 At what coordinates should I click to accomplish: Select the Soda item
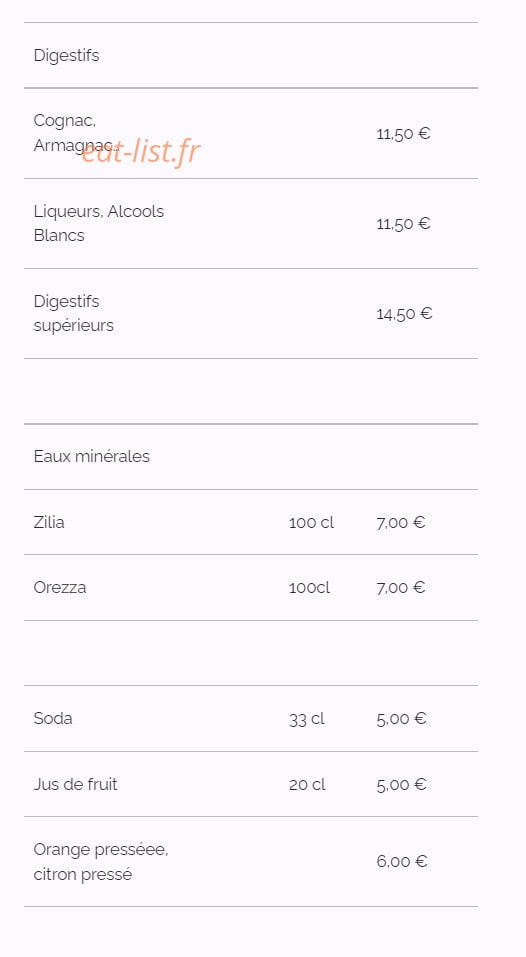[53, 718]
